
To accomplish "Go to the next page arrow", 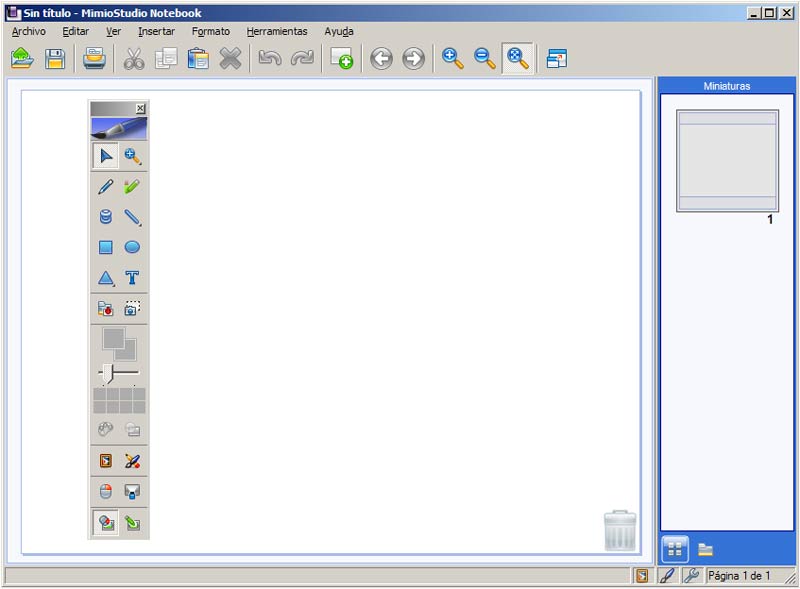I will [x=413, y=59].
